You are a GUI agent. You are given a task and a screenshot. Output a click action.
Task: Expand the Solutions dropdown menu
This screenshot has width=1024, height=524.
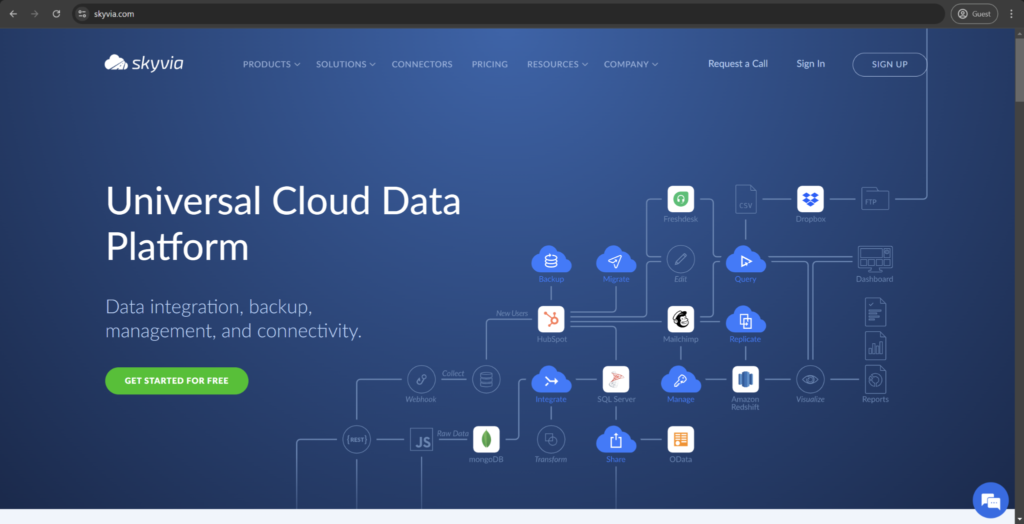345,64
